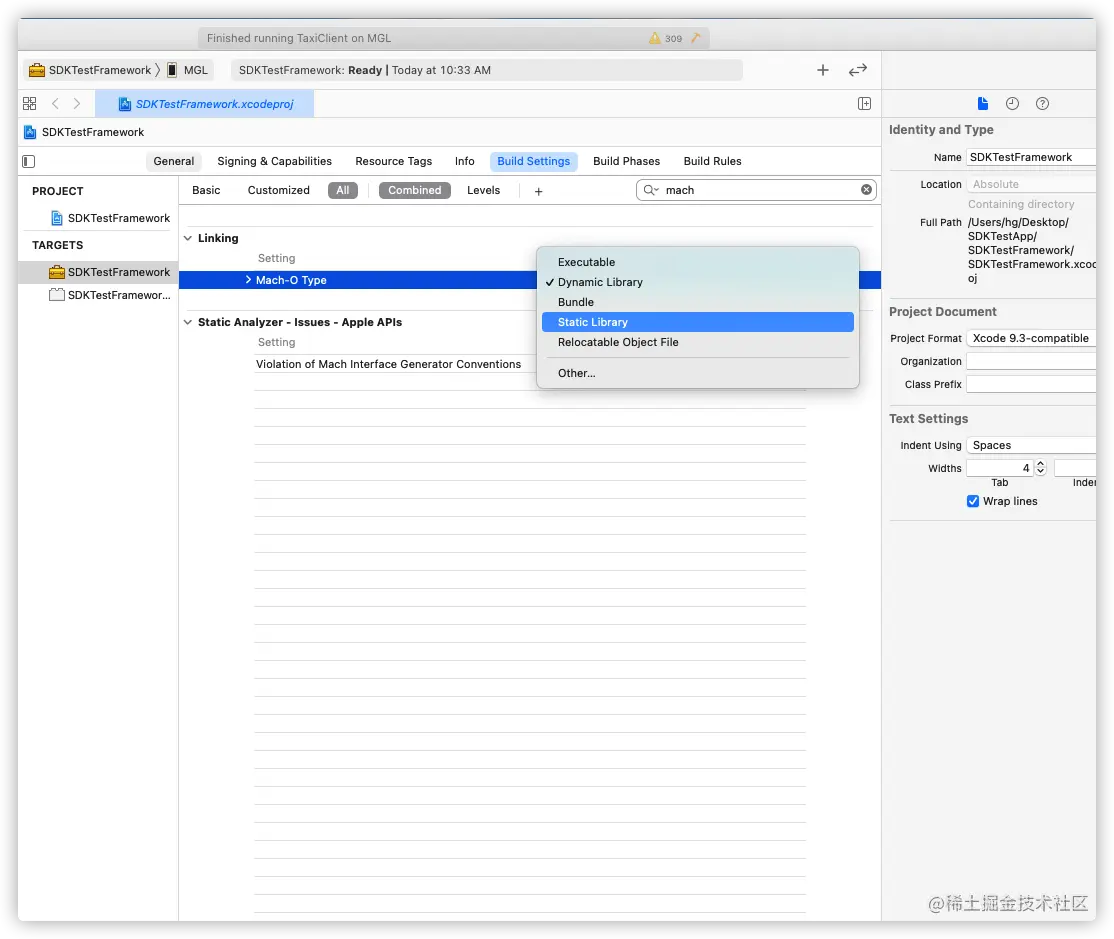Choose Relocatable Object File option

tap(697, 342)
